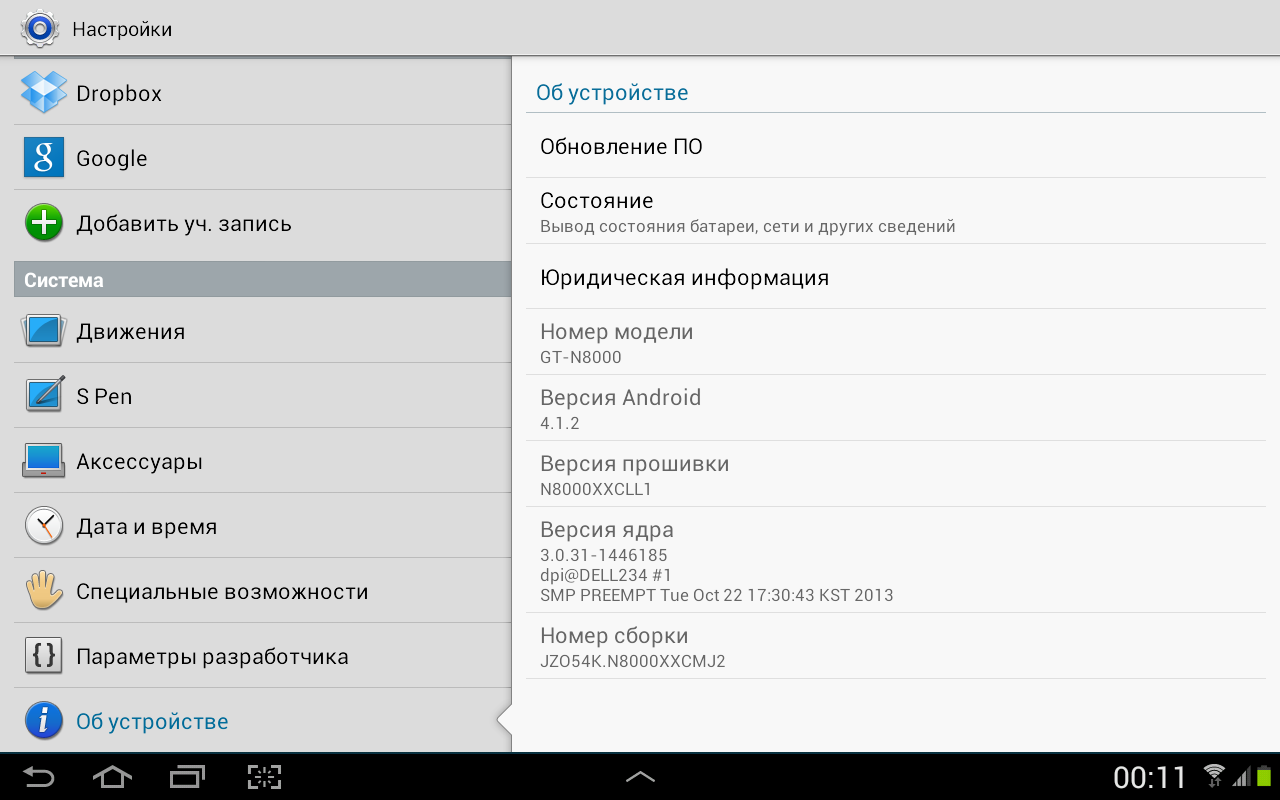The height and width of the screenshot is (800, 1280).
Task: Tap the Номер сборки build number row
Action: pyautogui.click(x=895, y=646)
